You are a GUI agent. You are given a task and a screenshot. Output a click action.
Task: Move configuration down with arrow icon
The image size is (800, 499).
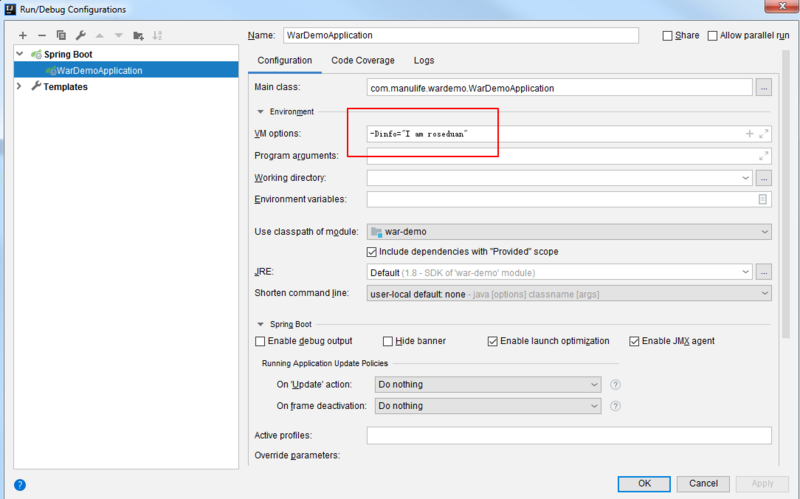pos(119,35)
